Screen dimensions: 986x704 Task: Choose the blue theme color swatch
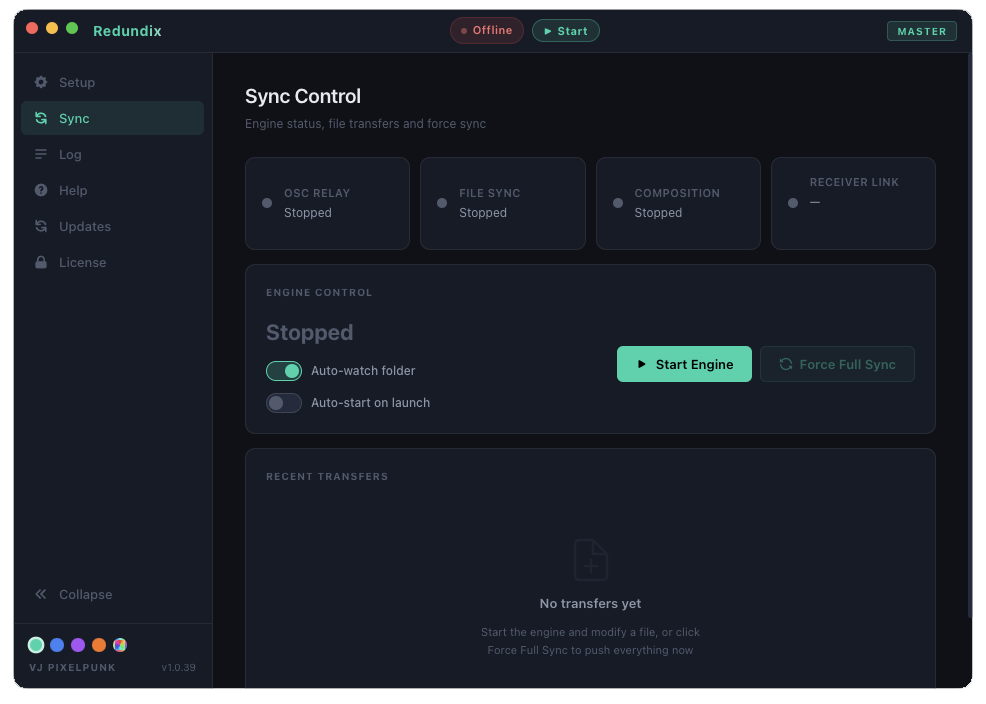(57, 644)
